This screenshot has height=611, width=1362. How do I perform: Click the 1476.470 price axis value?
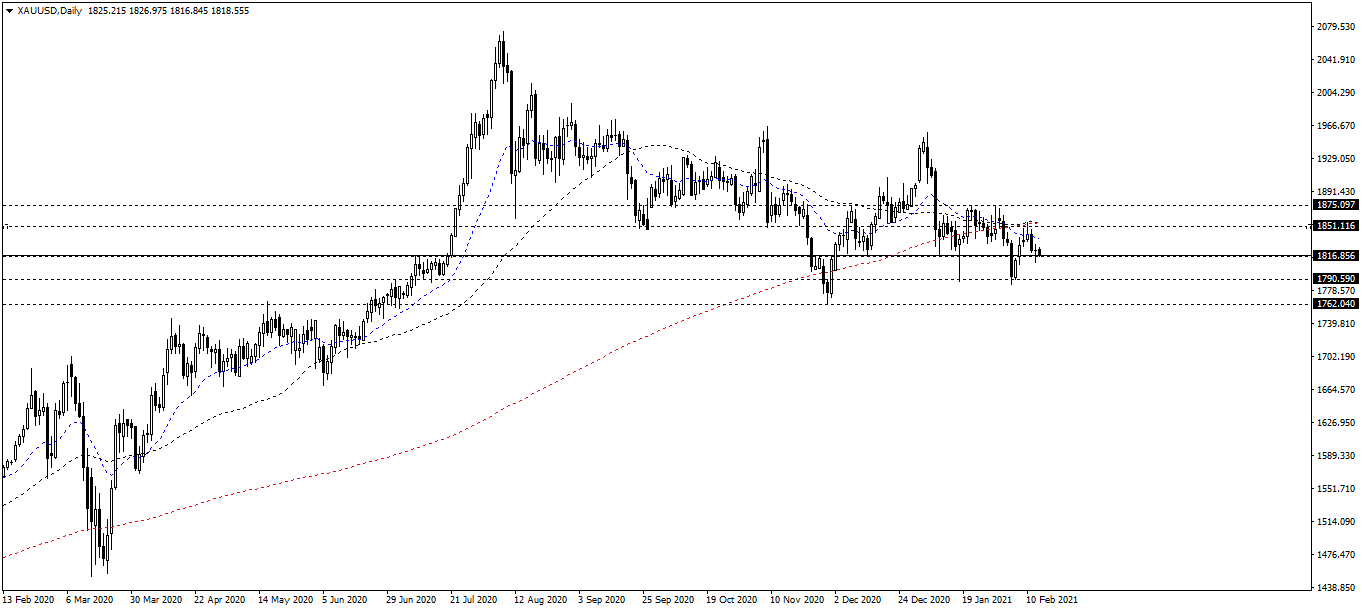(1337, 555)
